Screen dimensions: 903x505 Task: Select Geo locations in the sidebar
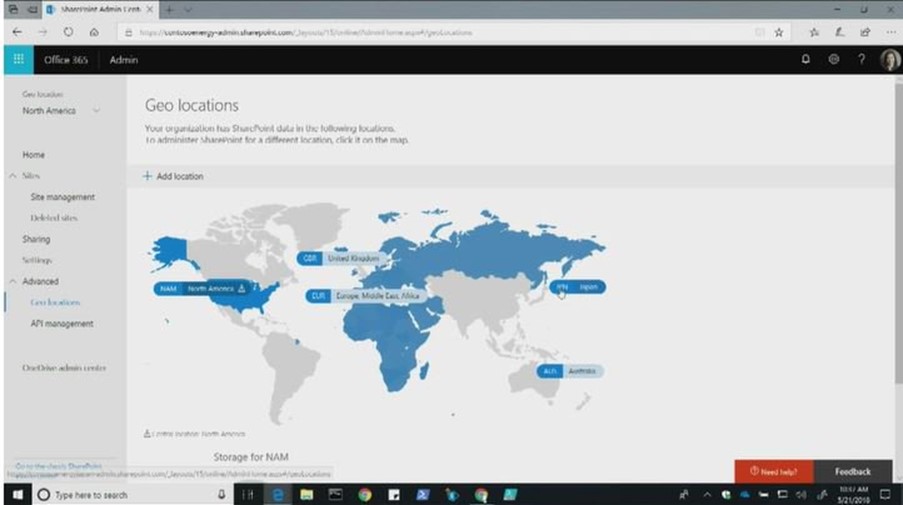coord(55,302)
